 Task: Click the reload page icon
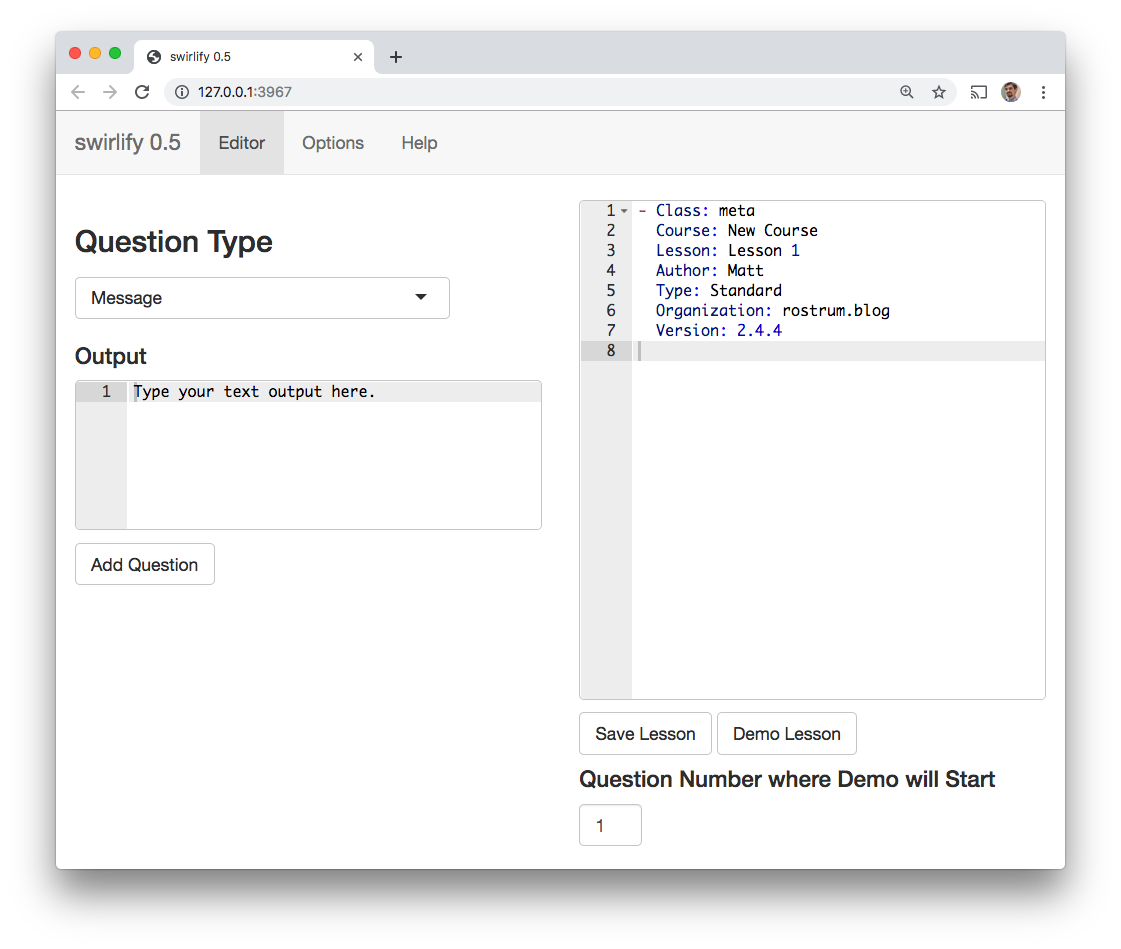142,91
